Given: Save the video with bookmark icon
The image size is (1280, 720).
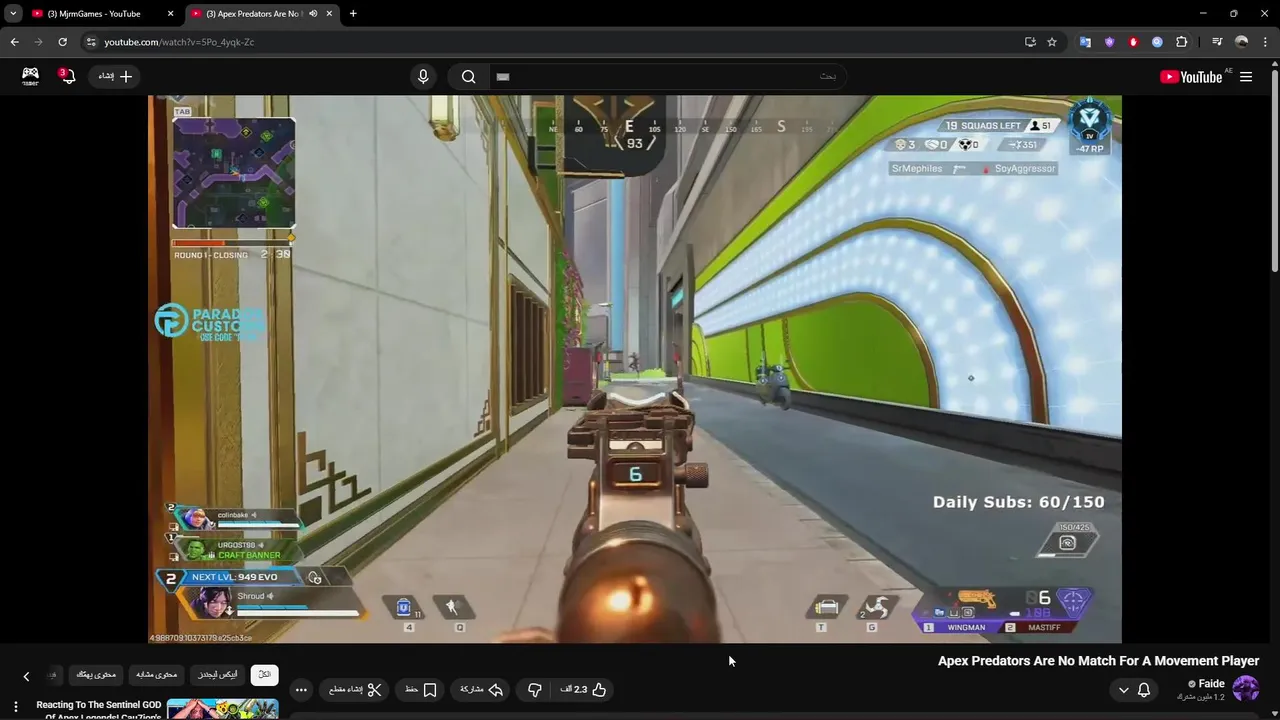Looking at the screenshot, I should pyautogui.click(x=421, y=690).
